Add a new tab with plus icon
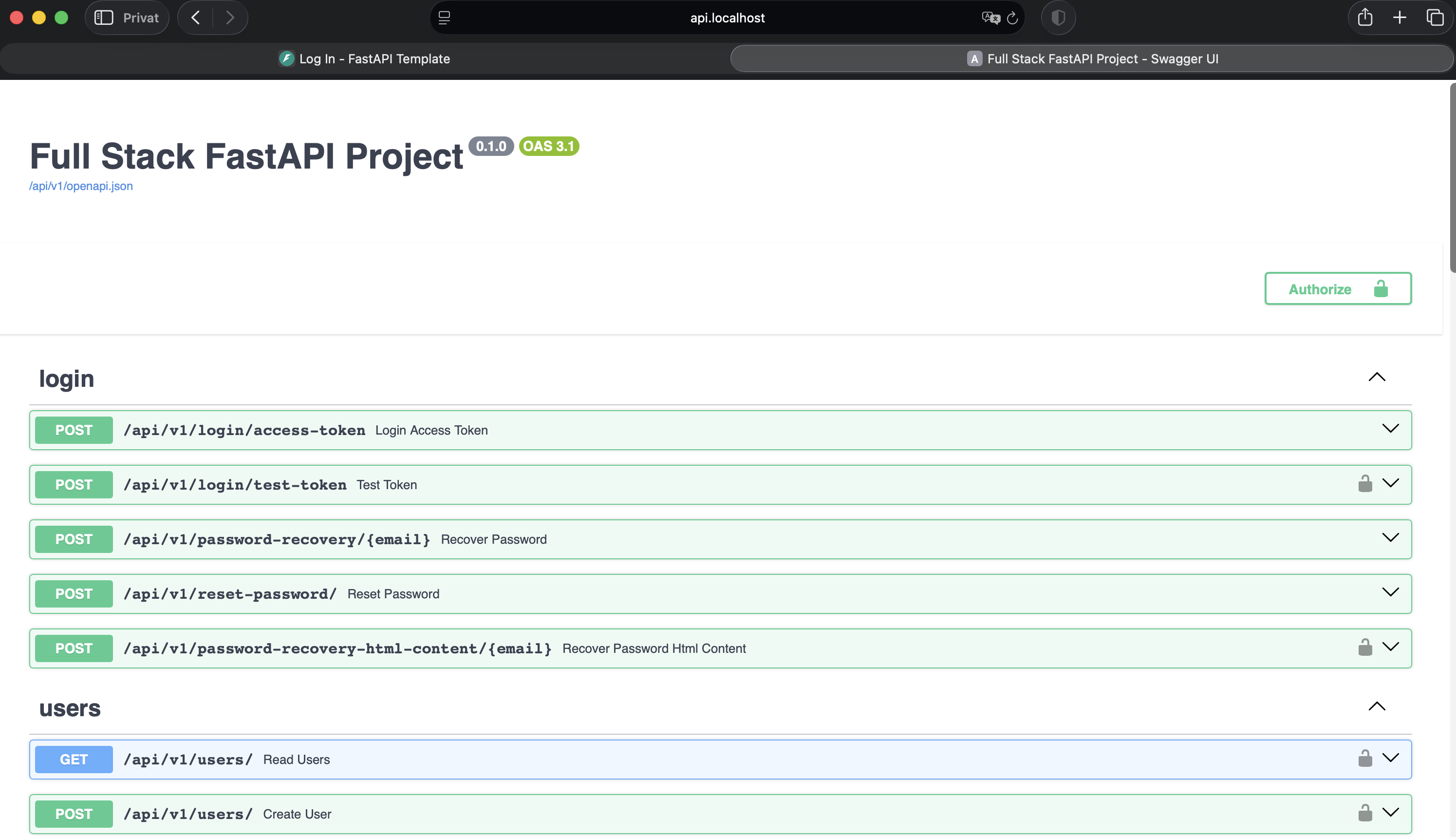Screen dimensions: 1456x837 (x=1400, y=18)
